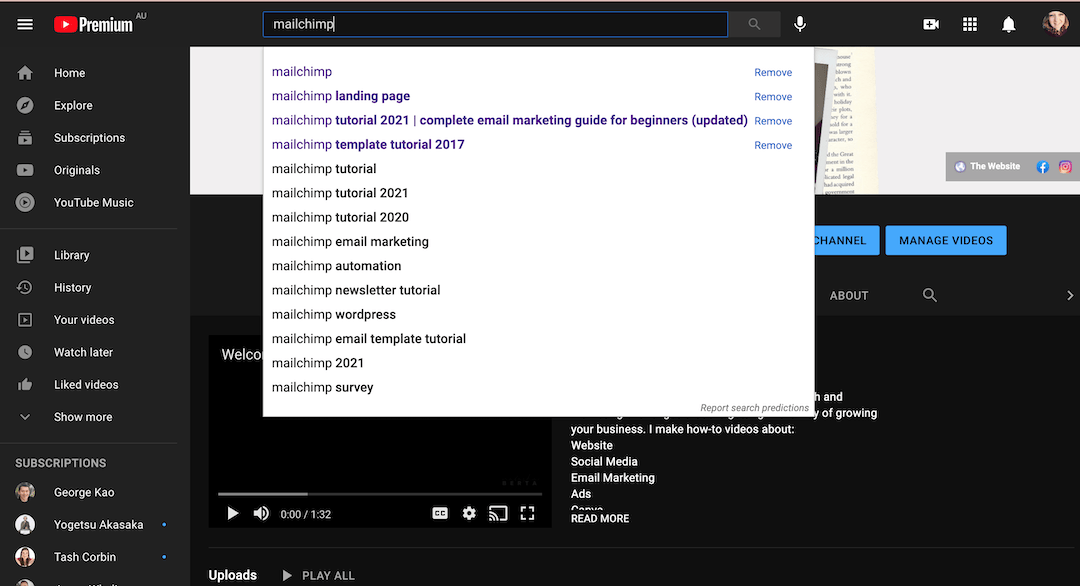The image size is (1080, 586).
Task: Click into the search input field
Action: 495,24
